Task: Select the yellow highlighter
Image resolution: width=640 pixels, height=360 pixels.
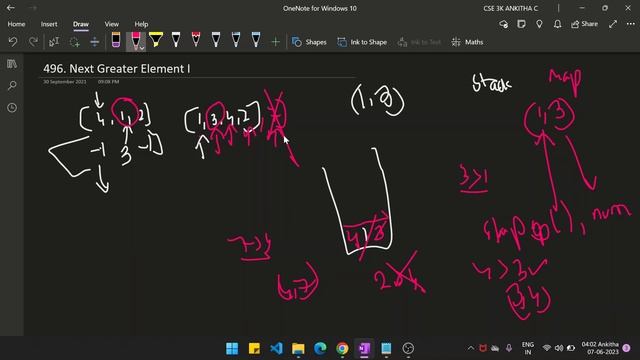Action: [x=156, y=40]
